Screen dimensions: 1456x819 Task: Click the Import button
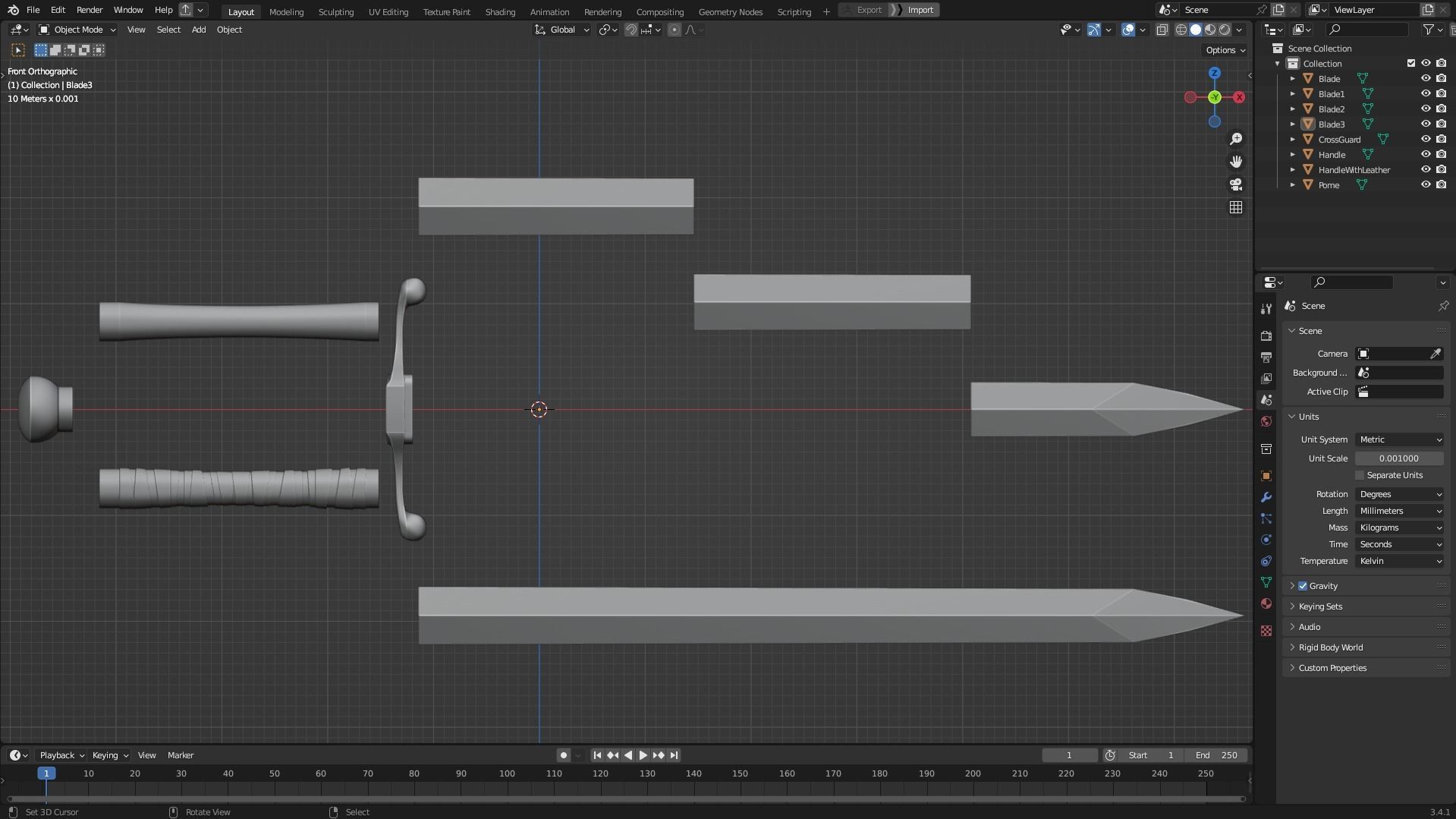point(915,10)
